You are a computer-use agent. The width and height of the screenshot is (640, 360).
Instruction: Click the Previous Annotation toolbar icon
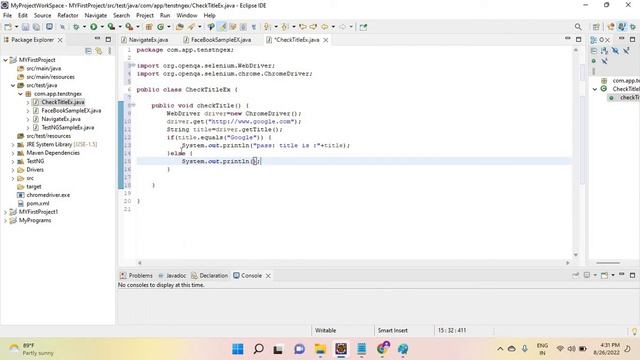click(x=285, y=27)
